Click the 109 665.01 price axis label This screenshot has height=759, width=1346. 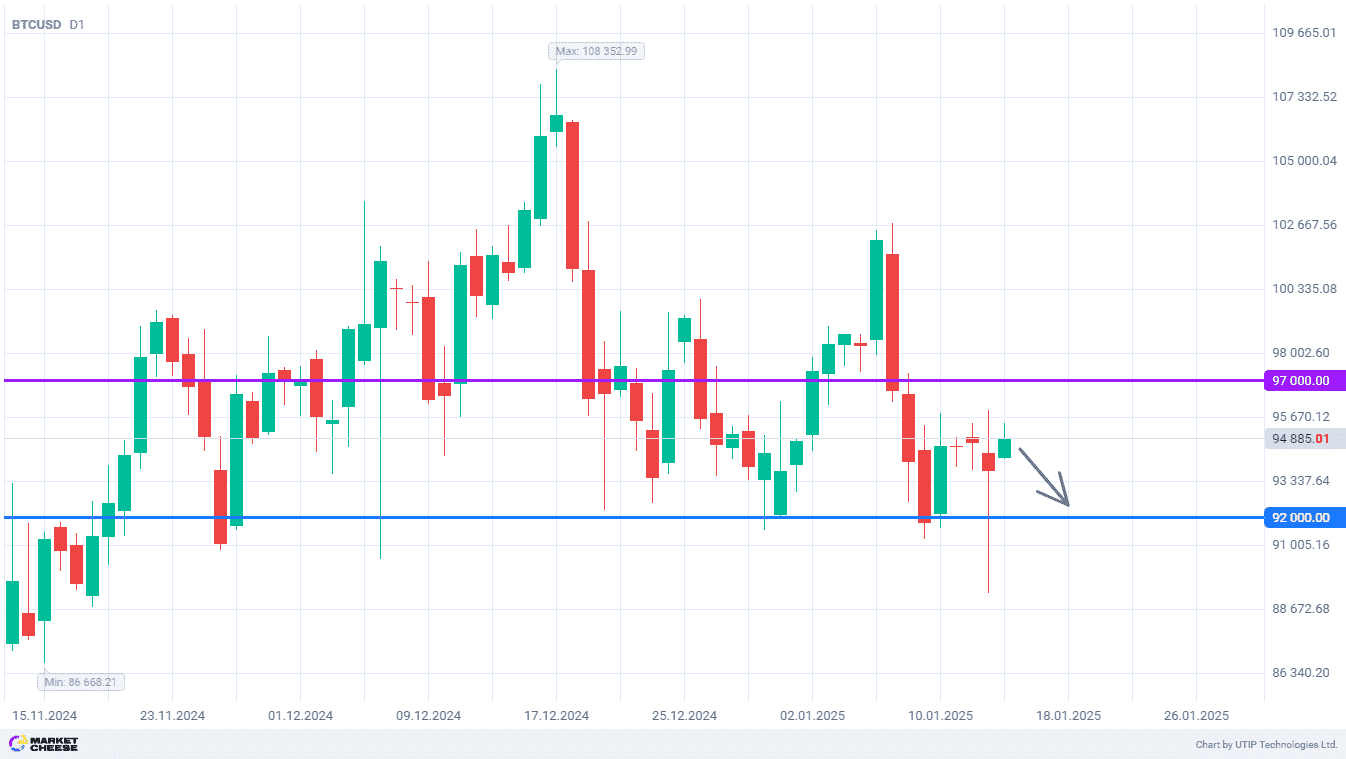click(x=1304, y=33)
